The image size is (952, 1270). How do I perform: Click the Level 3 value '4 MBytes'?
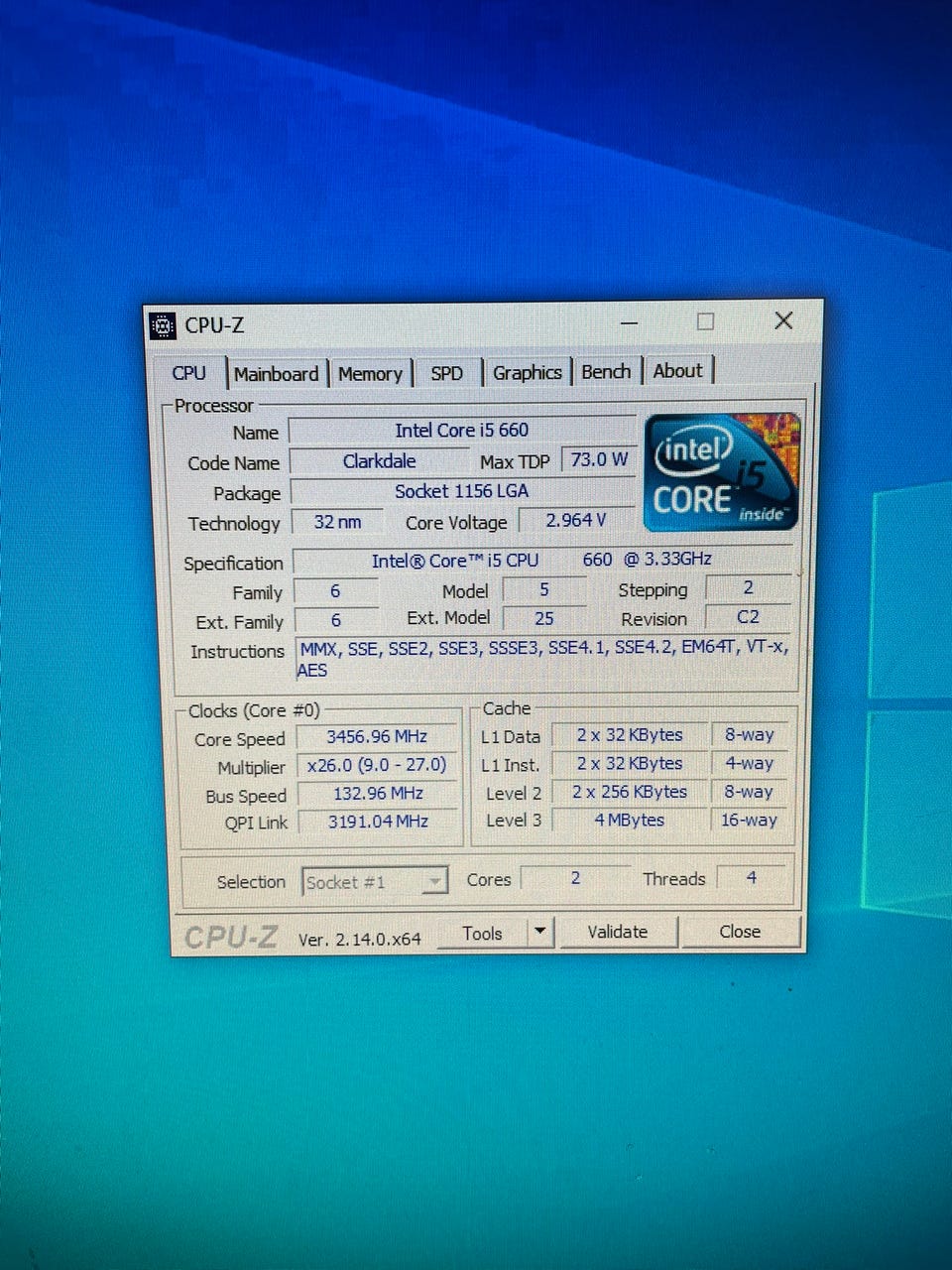coord(630,821)
